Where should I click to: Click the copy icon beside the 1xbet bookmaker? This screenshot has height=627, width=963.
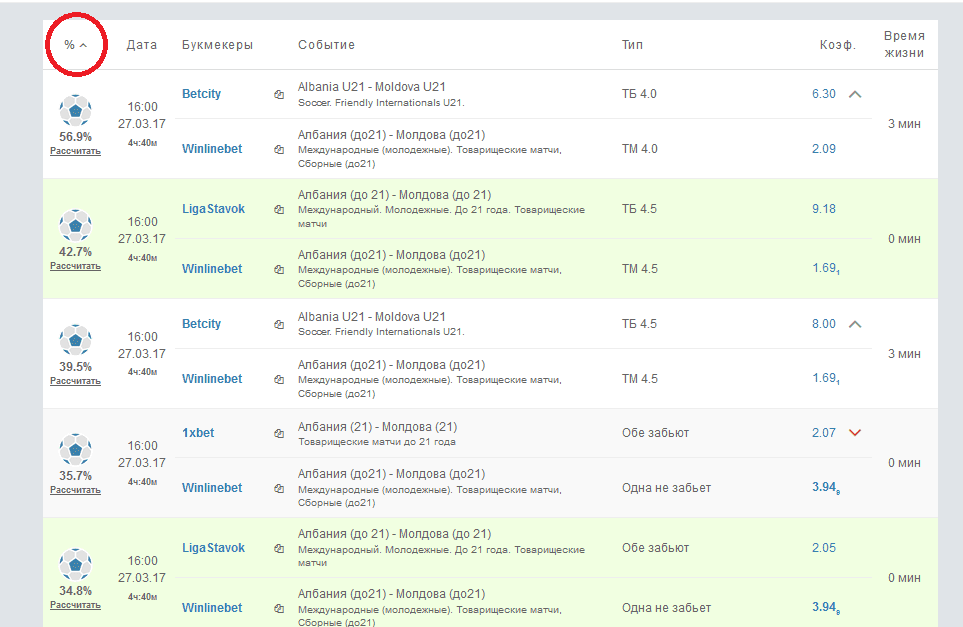click(x=280, y=434)
